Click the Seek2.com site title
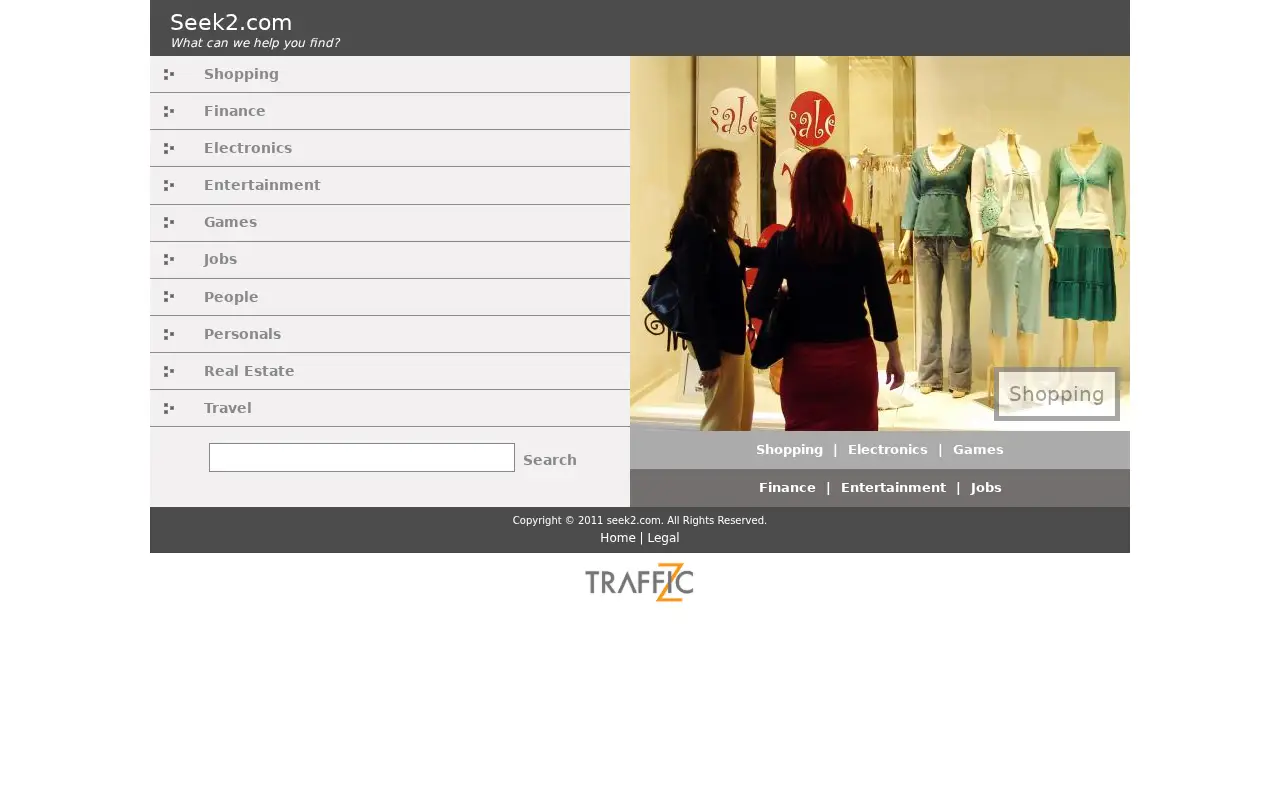This screenshot has width=1280, height=800. coord(231,22)
